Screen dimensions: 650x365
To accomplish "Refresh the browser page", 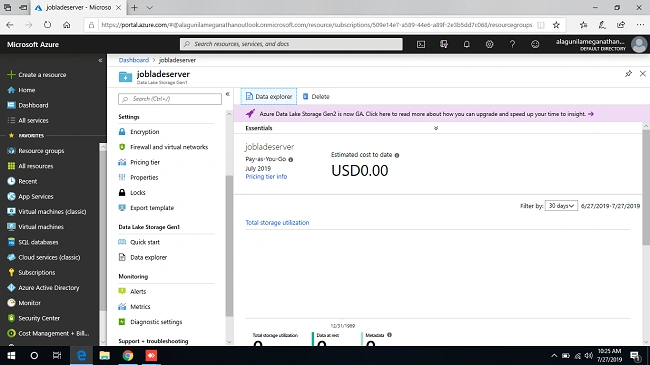I will pos(48,25).
